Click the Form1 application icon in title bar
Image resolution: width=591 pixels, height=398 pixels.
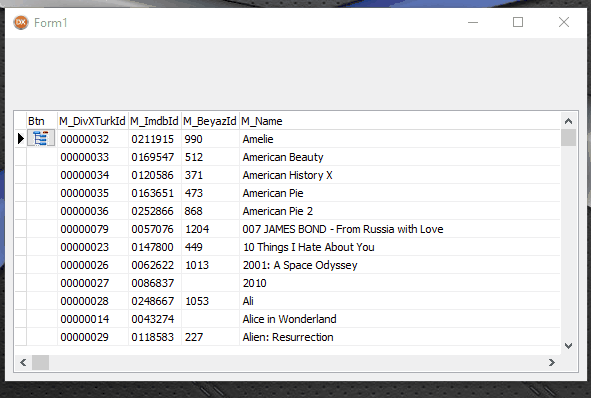[x=21, y=23]
